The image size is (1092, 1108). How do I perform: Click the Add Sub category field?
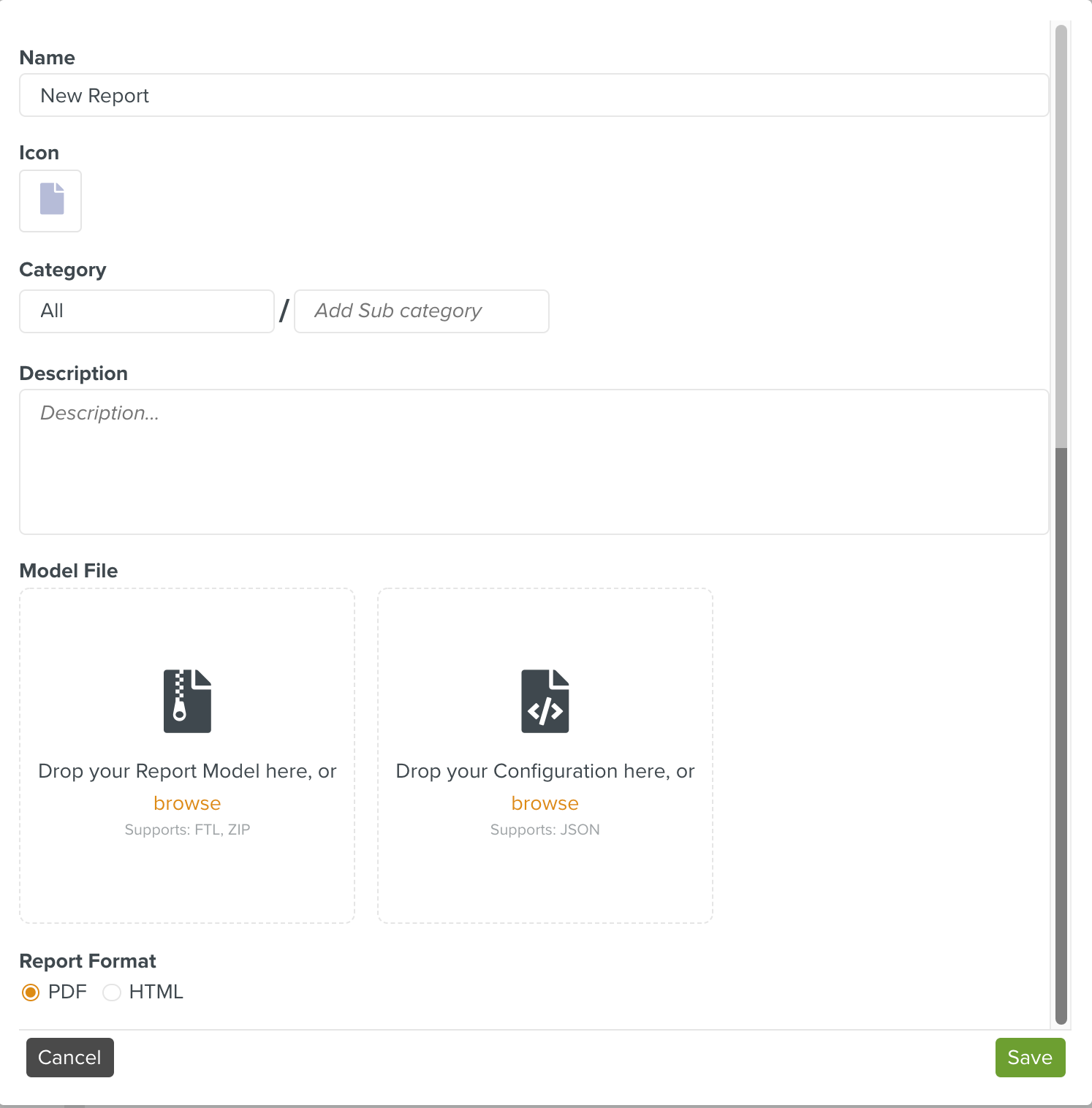(421, 311)
